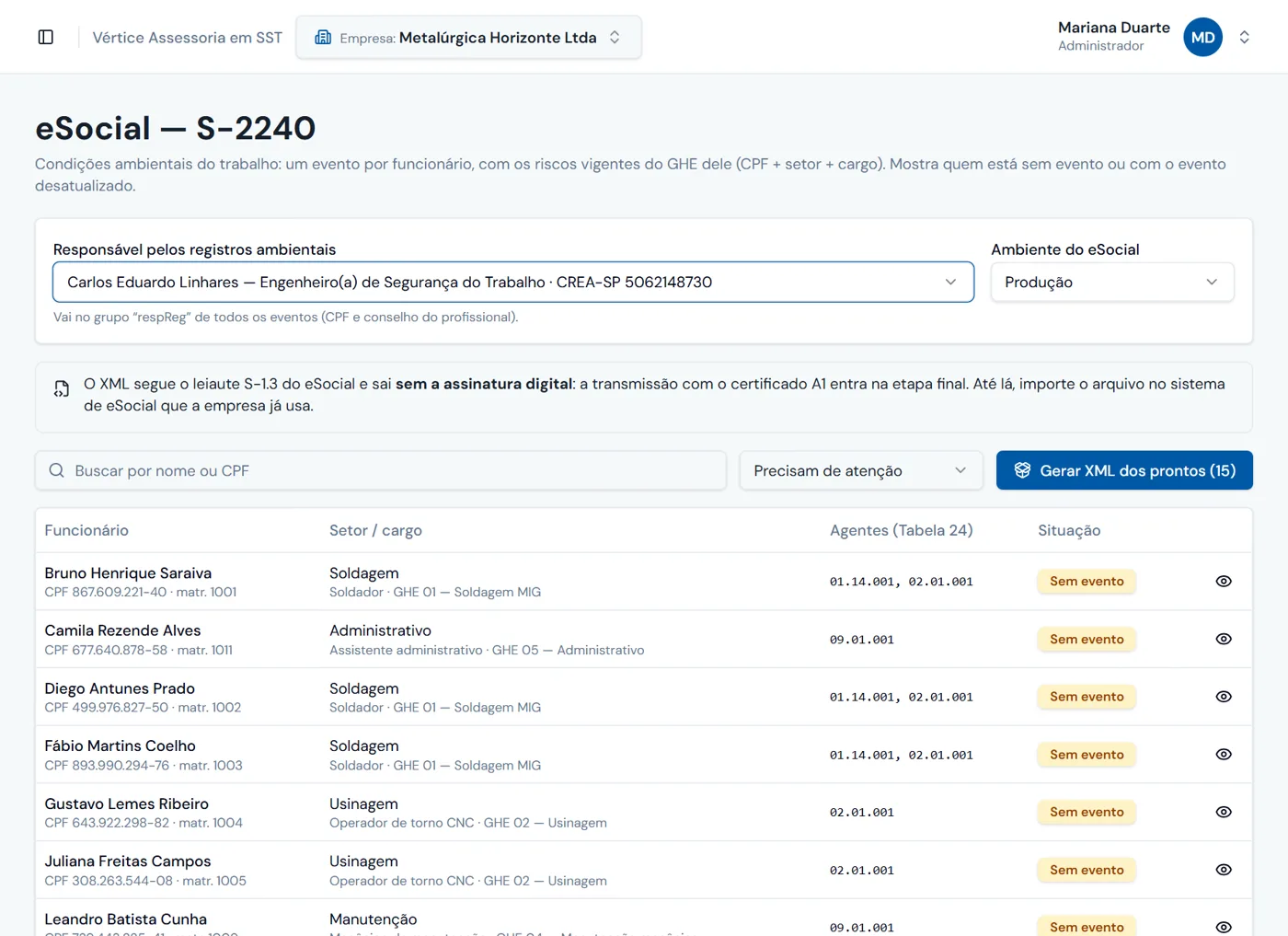The height and width of the screenshot is (936, 1288).
Task: Expand the Mariana Duarte account menu
Action: [x=1244, y=38]
